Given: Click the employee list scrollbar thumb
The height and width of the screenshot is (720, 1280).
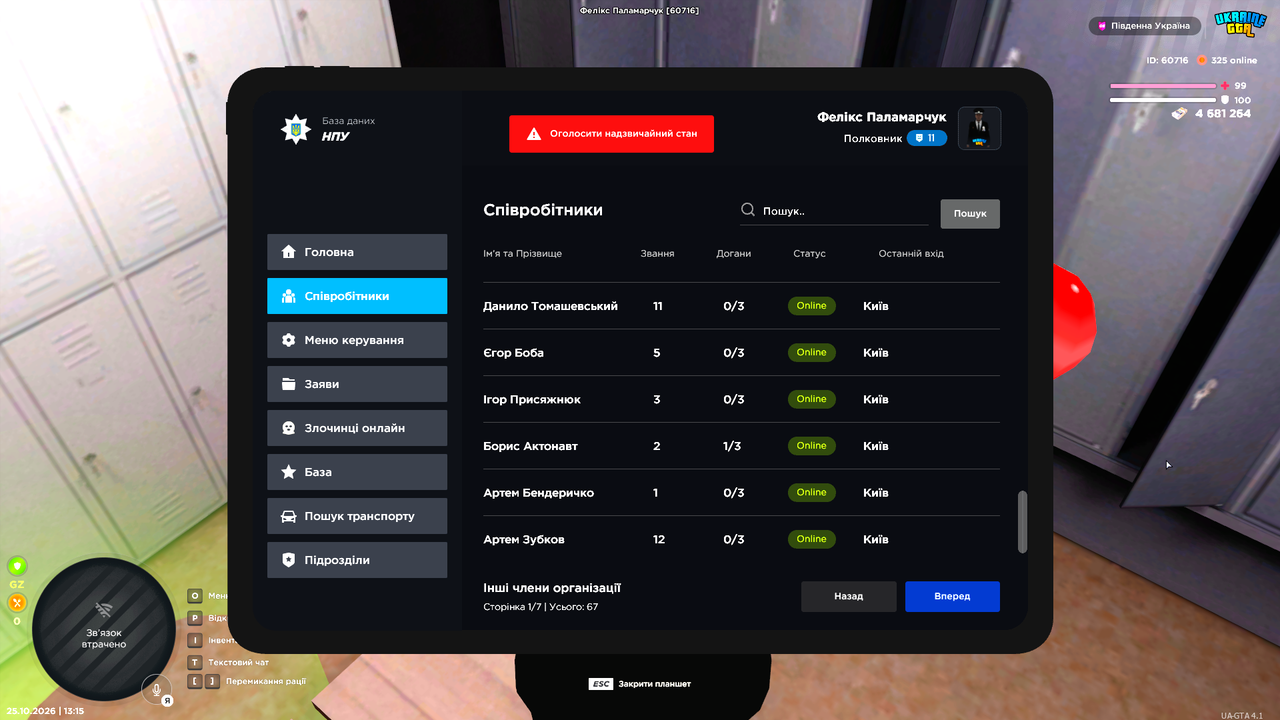Looking at the screenshot, I should (1022, 521).
